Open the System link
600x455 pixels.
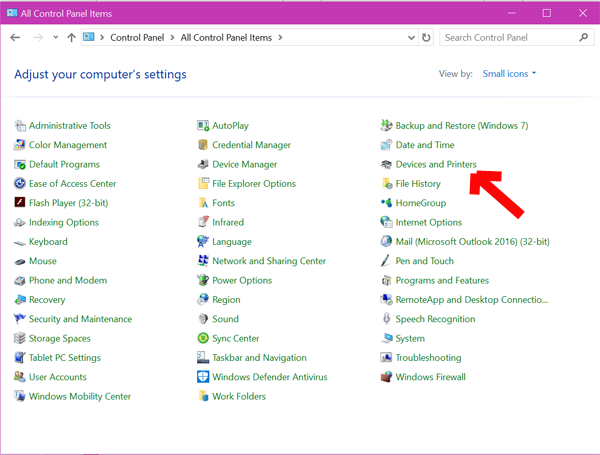click(x=410, y=338)
